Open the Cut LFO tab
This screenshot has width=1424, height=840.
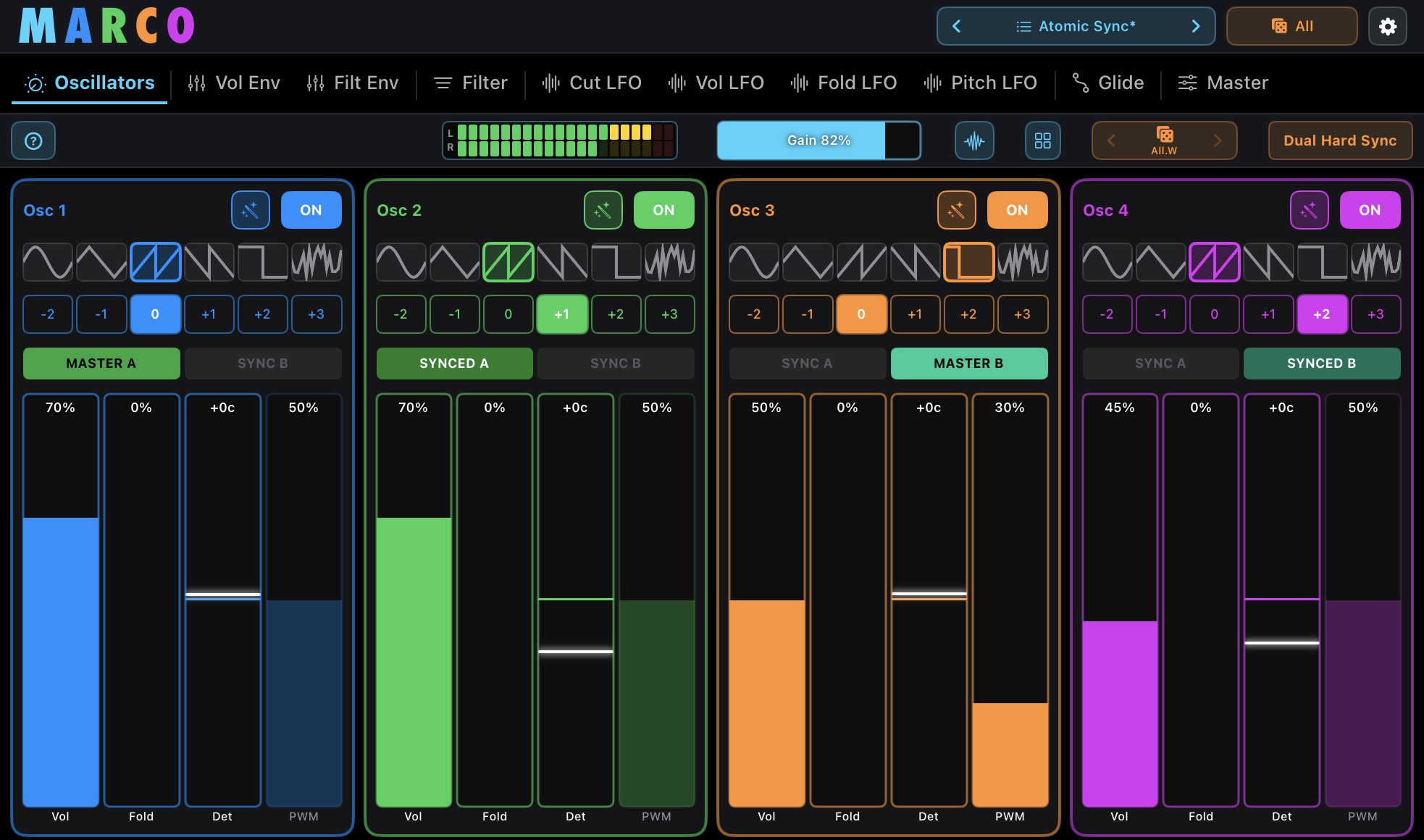pos(592,83)
